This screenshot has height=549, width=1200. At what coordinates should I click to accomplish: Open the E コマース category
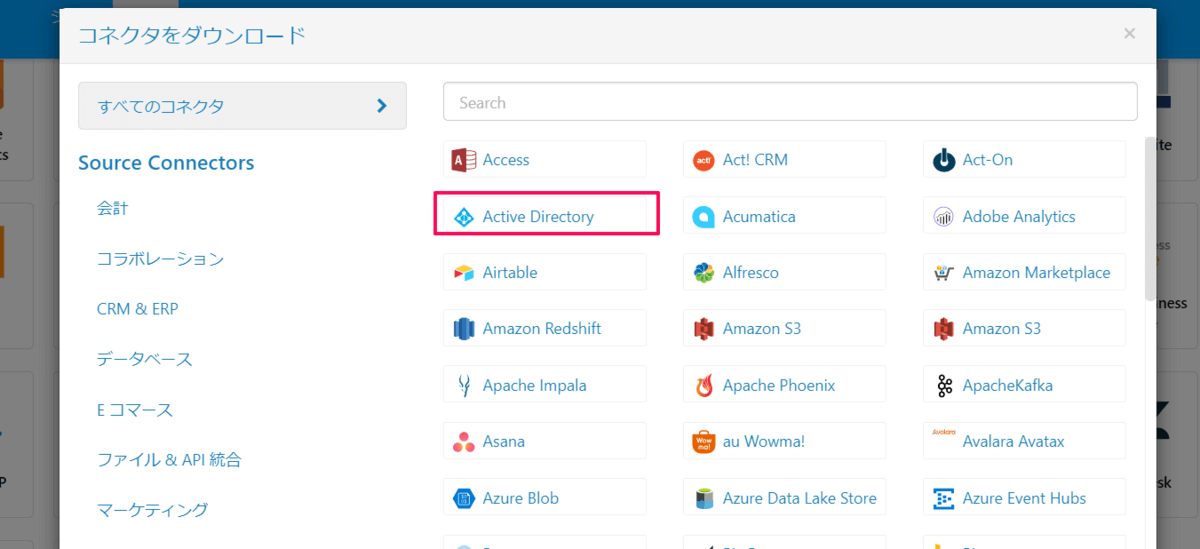135,410
